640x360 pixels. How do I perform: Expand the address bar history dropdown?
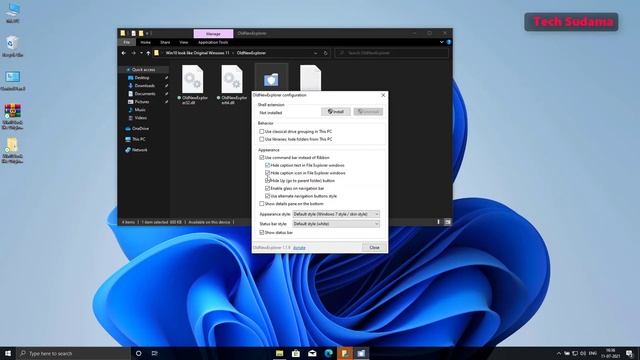point(316,53)
